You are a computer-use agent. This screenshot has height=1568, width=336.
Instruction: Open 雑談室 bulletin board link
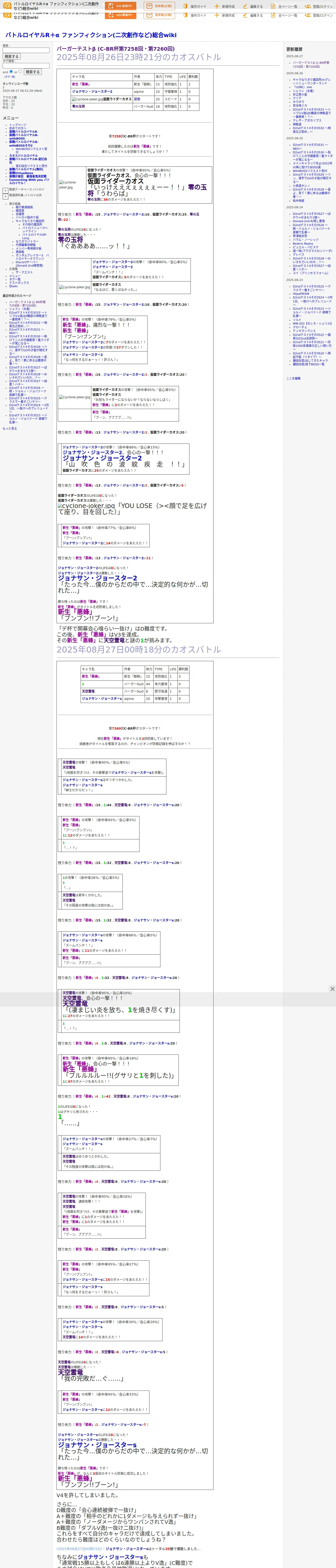[x=20, y=211]
